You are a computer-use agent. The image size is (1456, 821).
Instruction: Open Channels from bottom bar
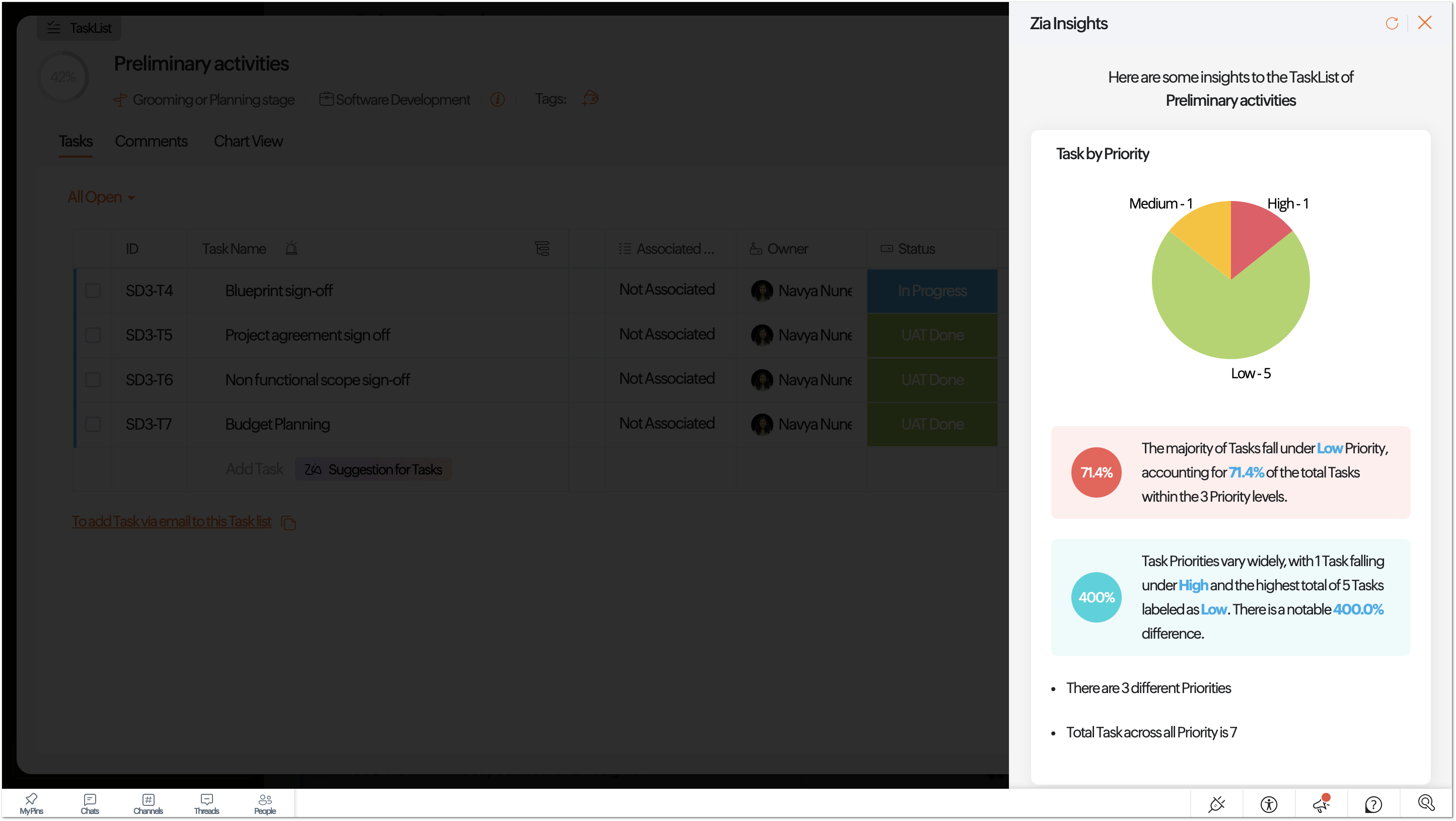click(148, 803)
